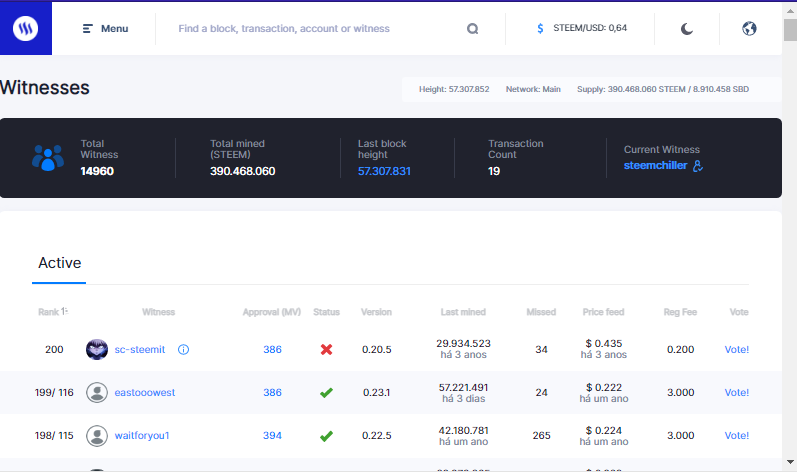This screenshot has height=473, width=797.
Task: Click the Version column header
Action: click(376, 312)
